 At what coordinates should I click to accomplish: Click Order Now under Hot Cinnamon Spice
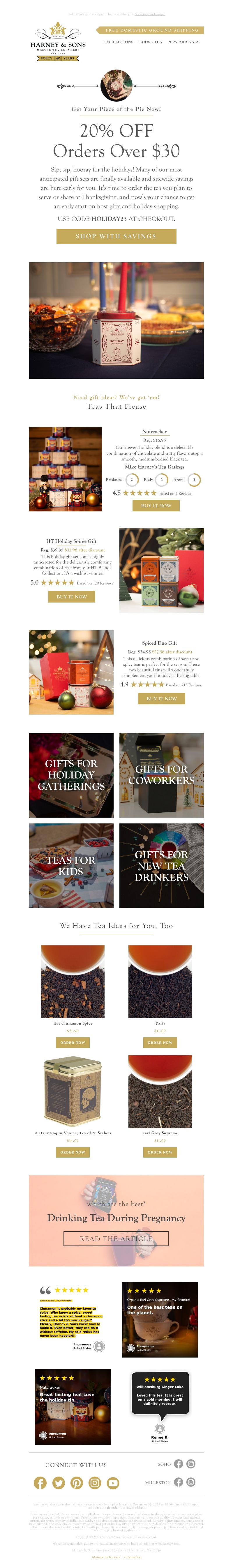73,1043
